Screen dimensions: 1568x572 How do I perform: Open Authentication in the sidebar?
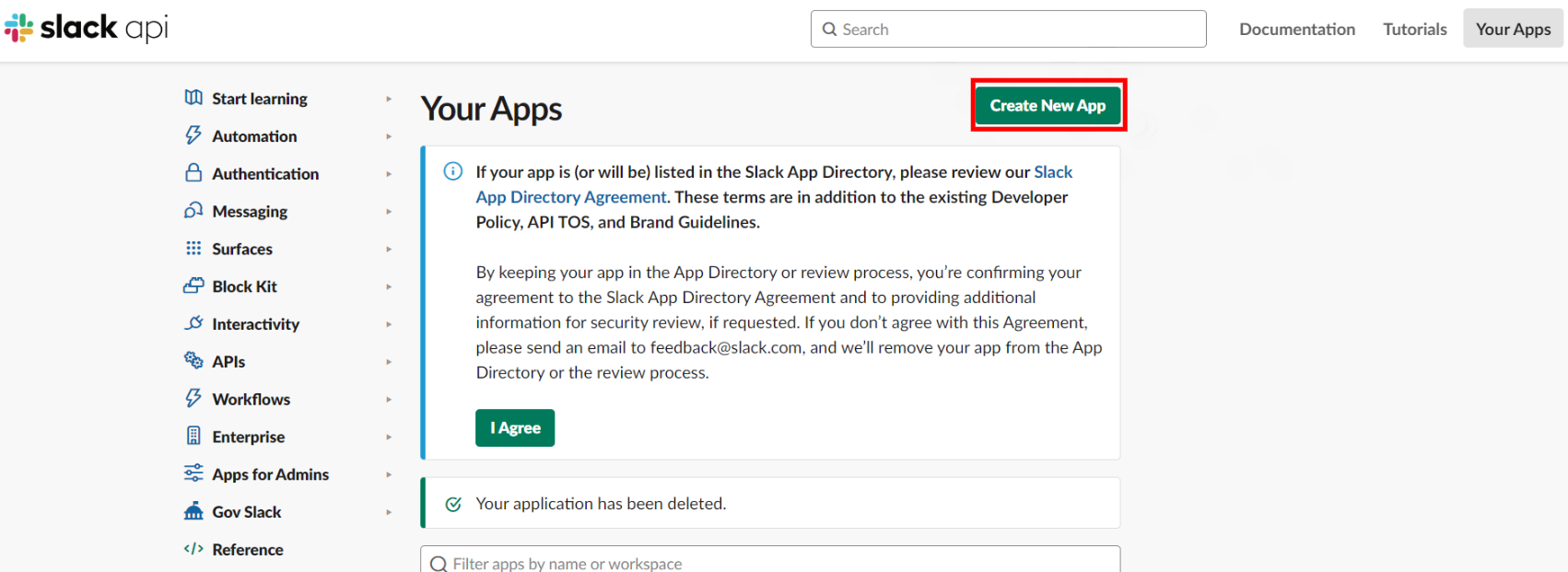tap(265, 174)
